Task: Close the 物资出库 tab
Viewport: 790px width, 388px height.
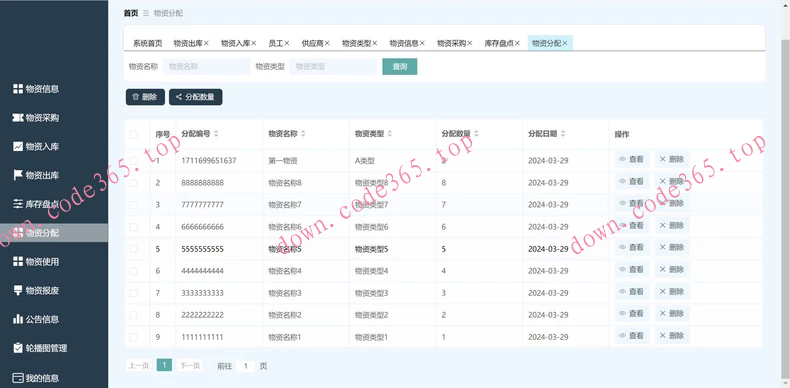Action: (x=206, y=43)
